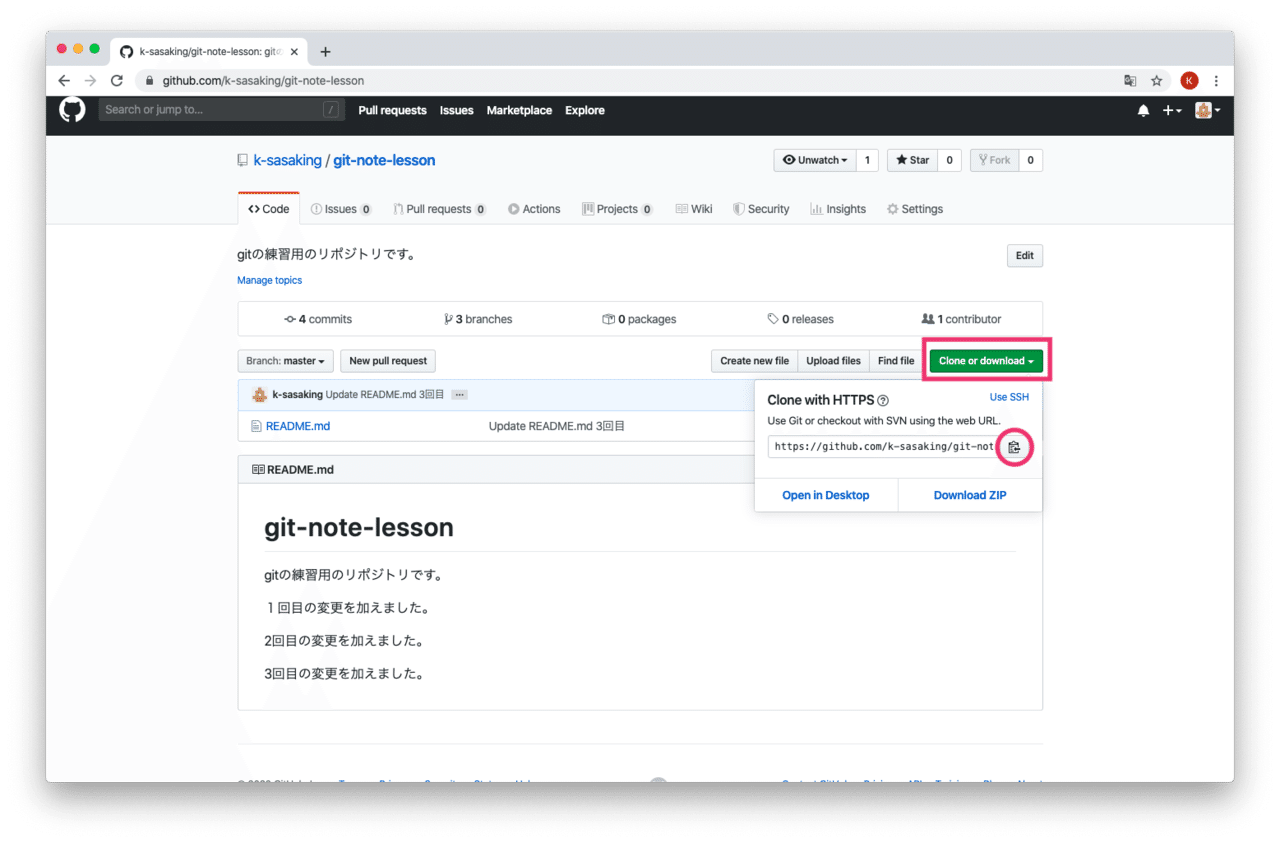
Task: Switch to Use SSH
Action: (x=1009, y=397)
